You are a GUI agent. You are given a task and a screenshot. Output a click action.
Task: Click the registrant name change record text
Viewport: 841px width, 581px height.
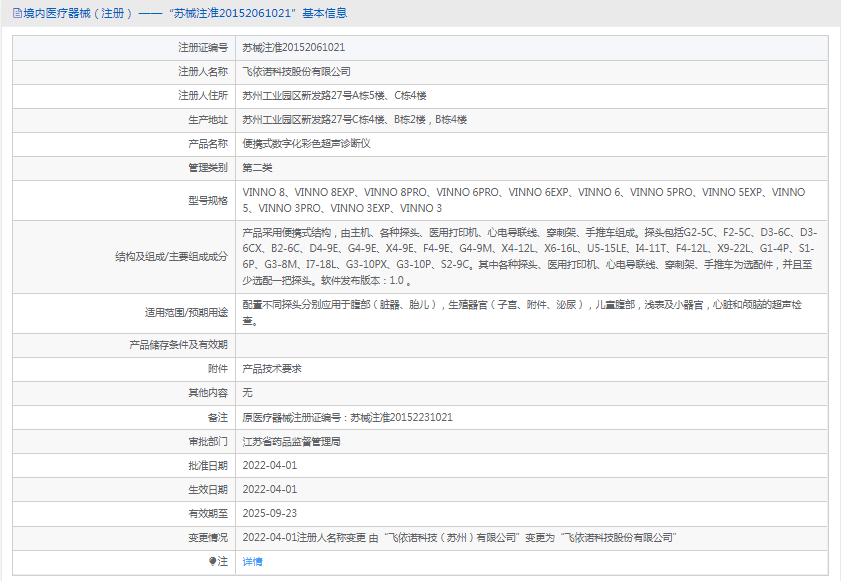pyautogui.click(x=459, y=538)
